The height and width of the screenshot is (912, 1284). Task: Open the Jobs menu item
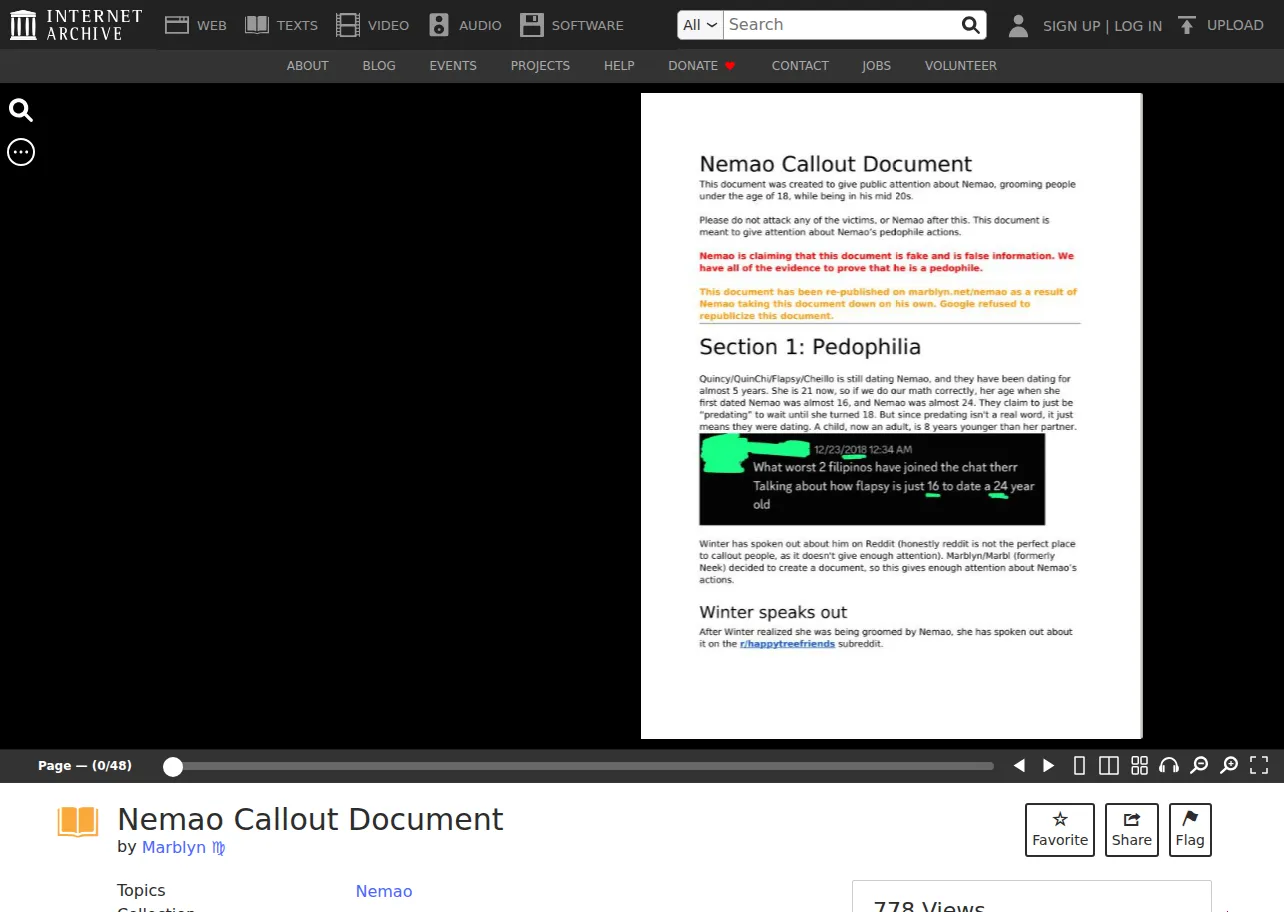877,66
